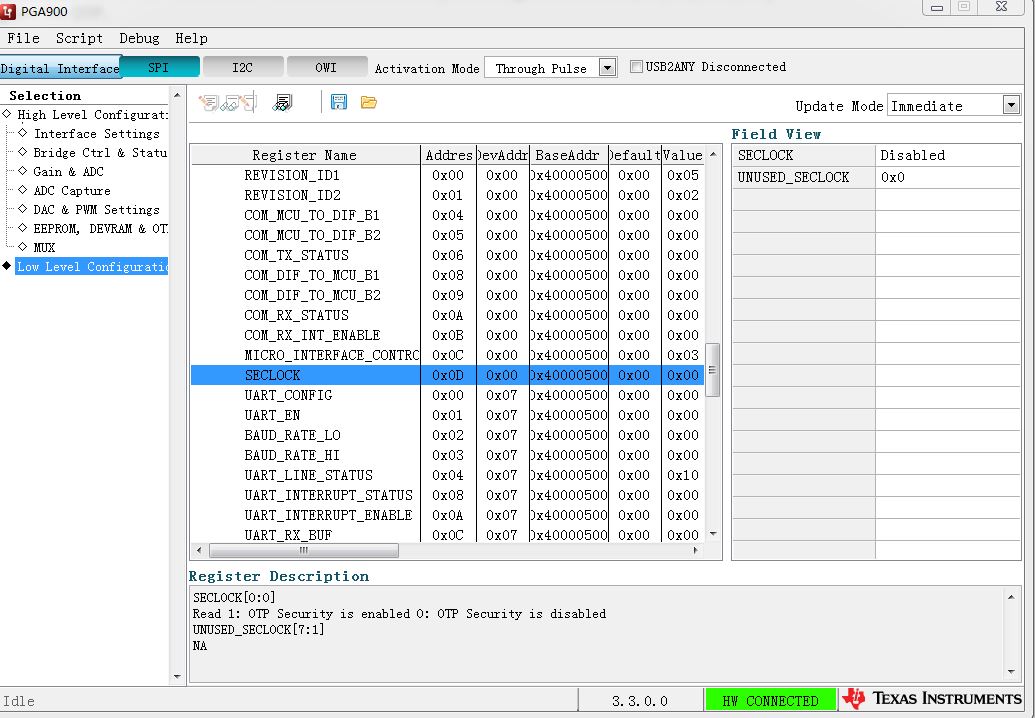
Task: Click the register table scroll-up arrow
Action: pos(713,154)
